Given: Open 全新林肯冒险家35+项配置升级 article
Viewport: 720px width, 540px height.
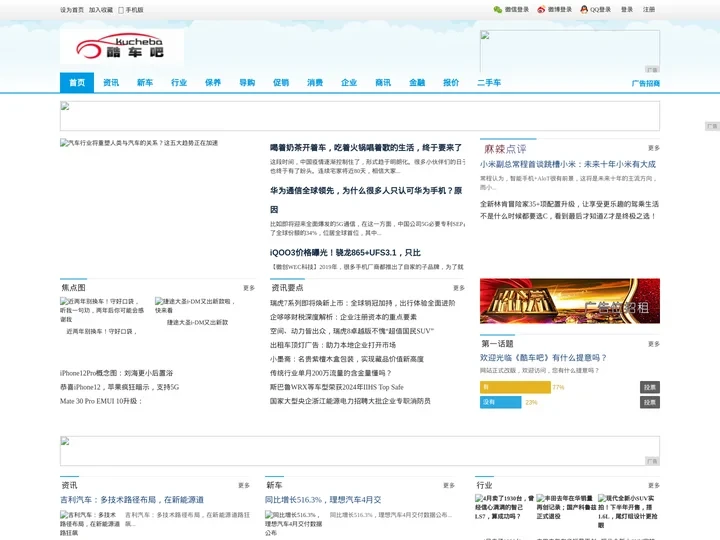Looking at the screenshot, I should (569, 204).
